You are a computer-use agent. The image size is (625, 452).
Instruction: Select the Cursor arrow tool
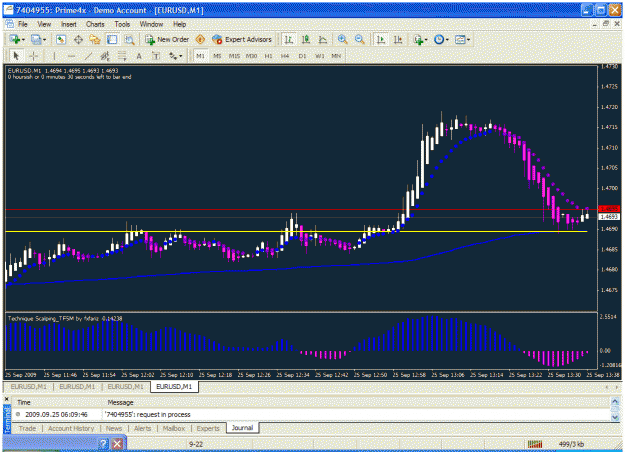pos(16,56)
